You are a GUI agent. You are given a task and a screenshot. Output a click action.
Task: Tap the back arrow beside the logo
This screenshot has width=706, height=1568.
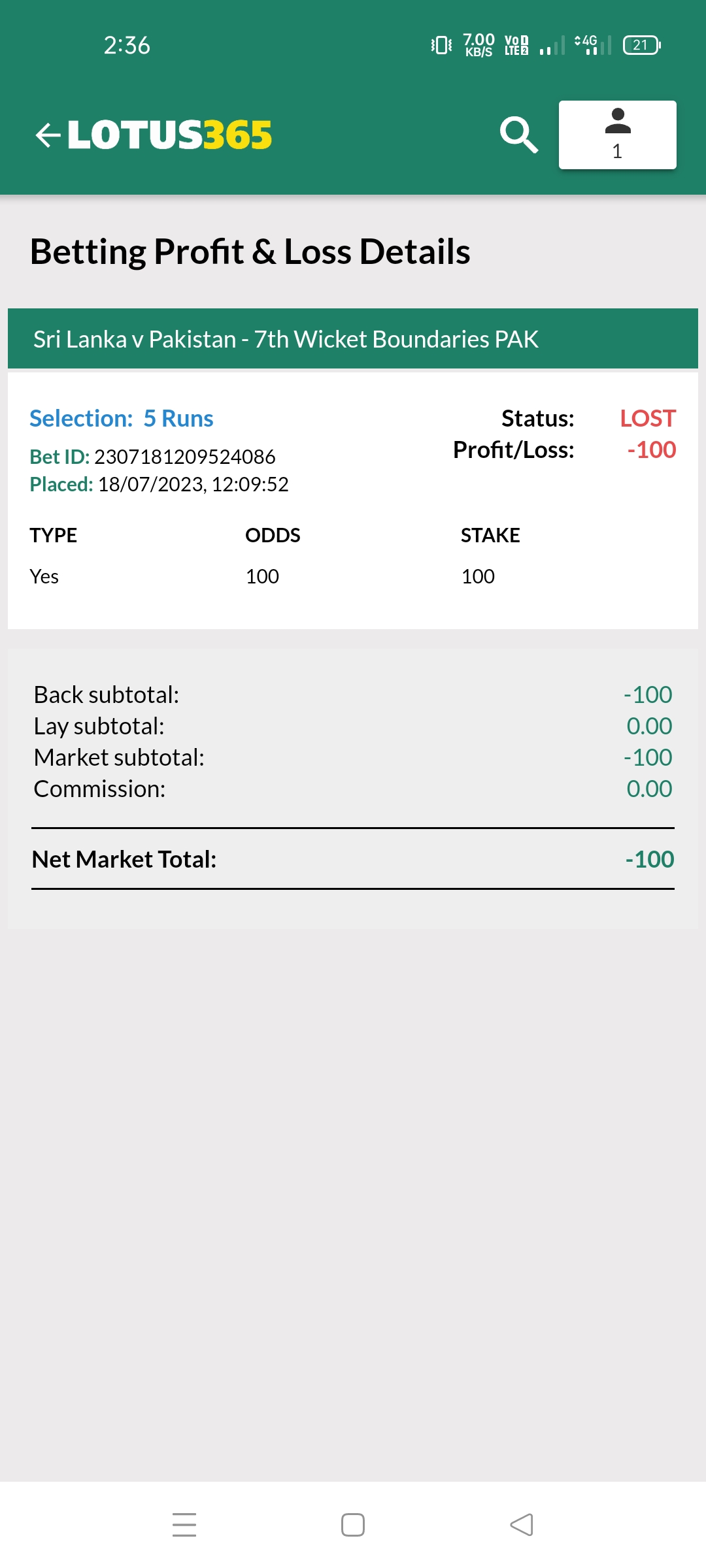tap(48, 135)
